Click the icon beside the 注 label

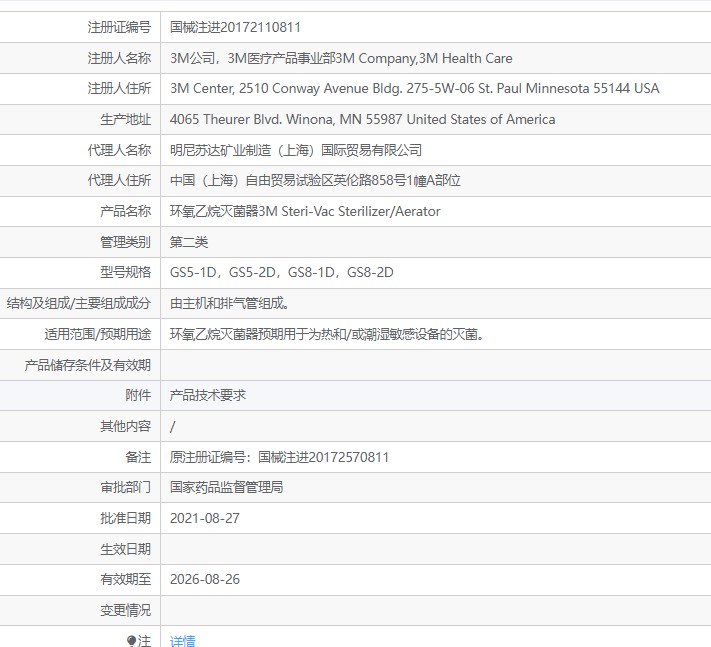click(x=132, y=641)
